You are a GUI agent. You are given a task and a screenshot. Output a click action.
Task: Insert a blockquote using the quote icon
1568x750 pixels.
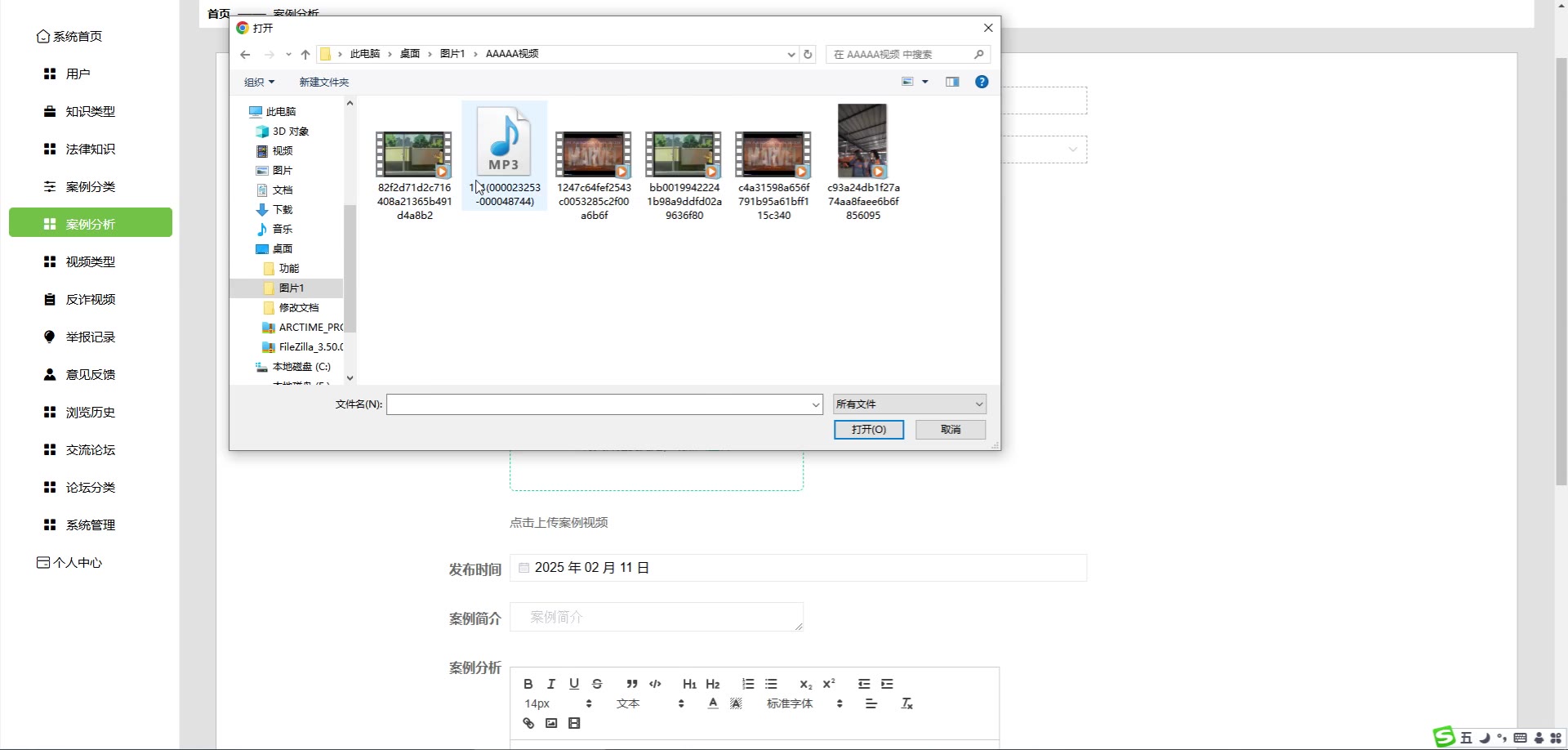coord(631,684)
